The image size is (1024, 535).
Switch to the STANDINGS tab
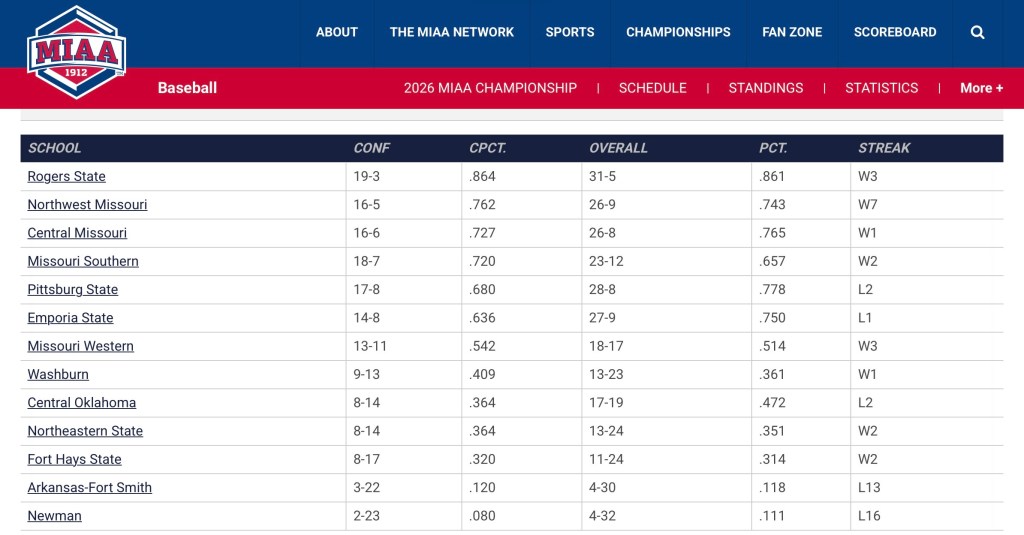(x=766, y=88)
